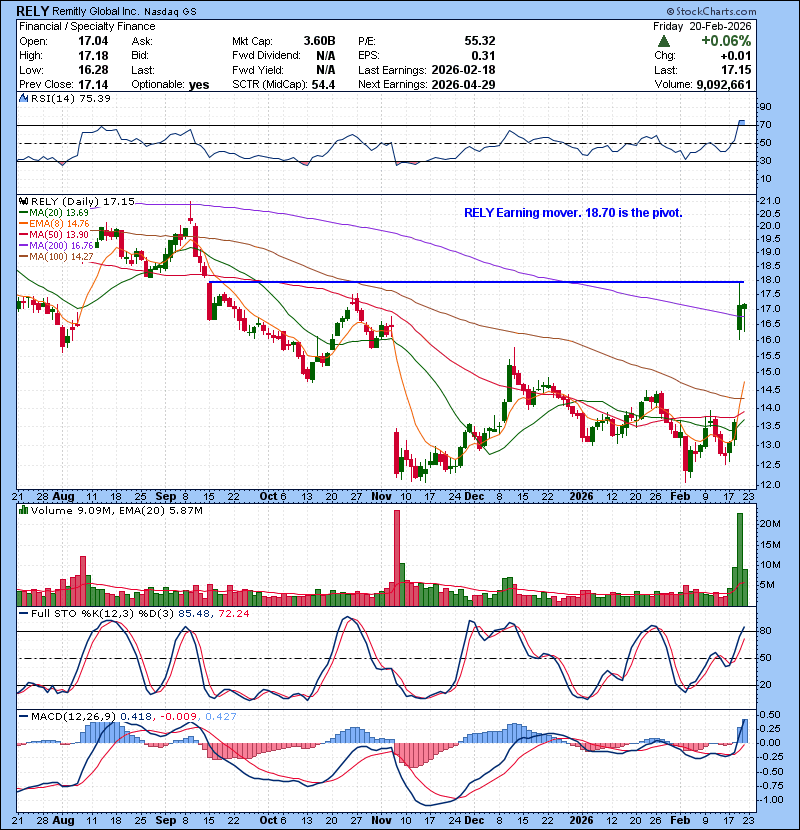Click the RSI(14) 75.39 panel label
This screenshot has width=800, height=830.
(x=71, y=98)
